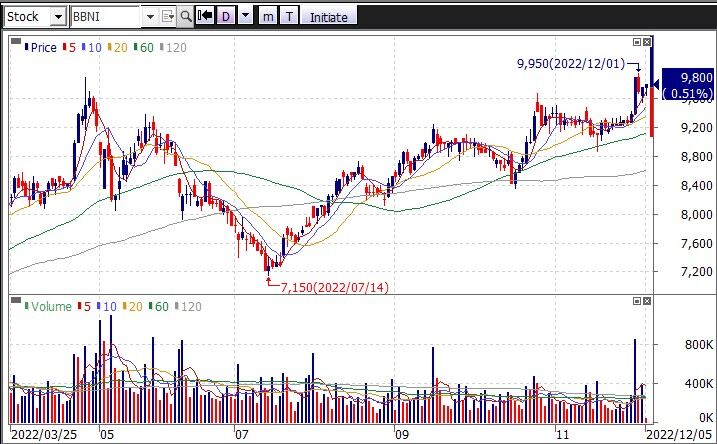Select the daily 'D' period button
The height and width of the screenshot is (444, 717).
[x=226, y=16]
